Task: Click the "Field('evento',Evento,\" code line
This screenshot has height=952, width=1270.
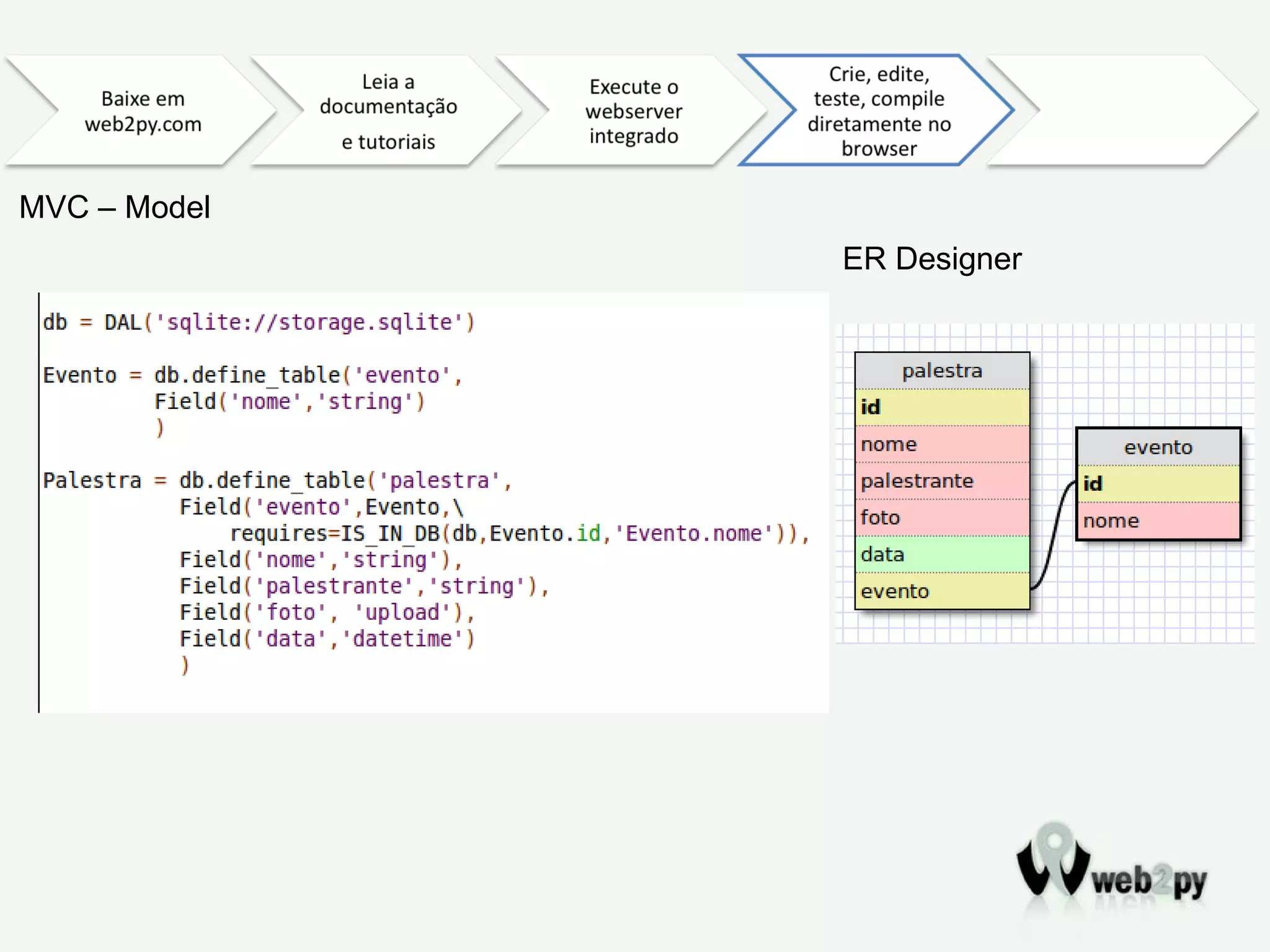Action: 321,507
